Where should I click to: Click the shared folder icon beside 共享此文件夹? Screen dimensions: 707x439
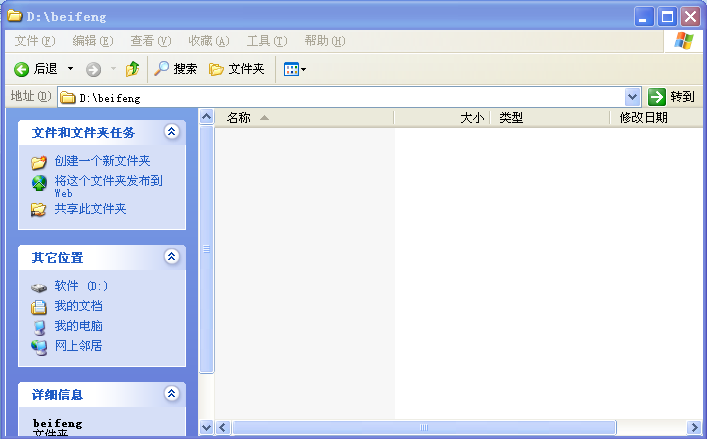pos(39,210)
